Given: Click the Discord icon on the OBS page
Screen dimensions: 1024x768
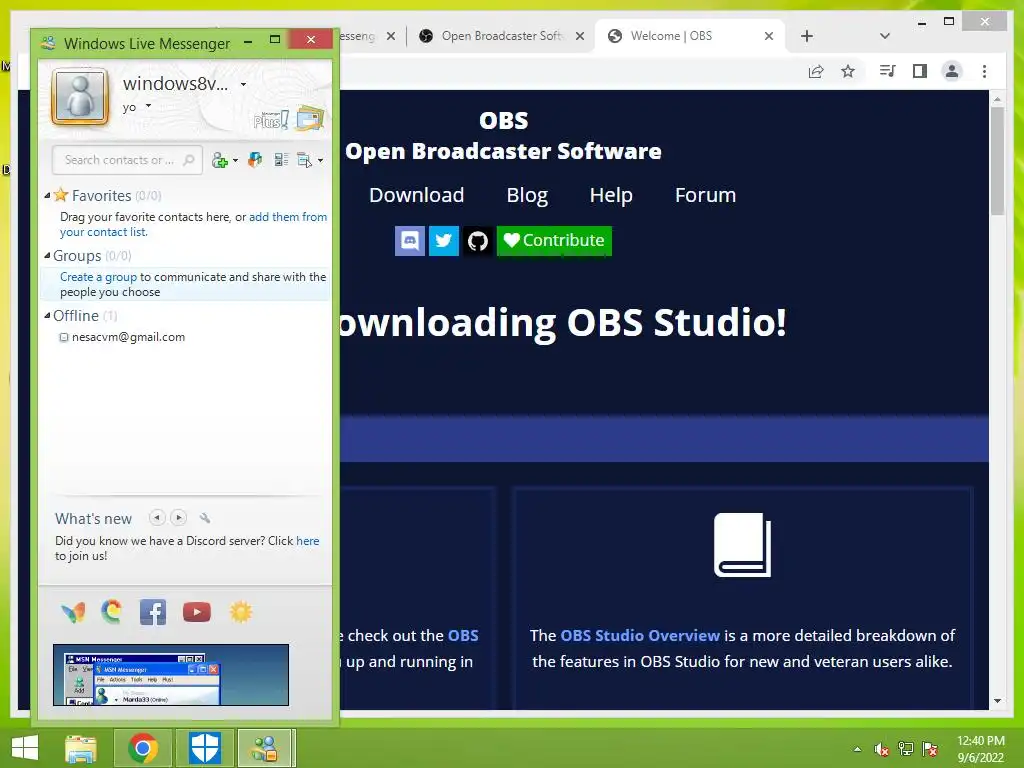Looking at the screenshot, I should (x=410, y=241).
